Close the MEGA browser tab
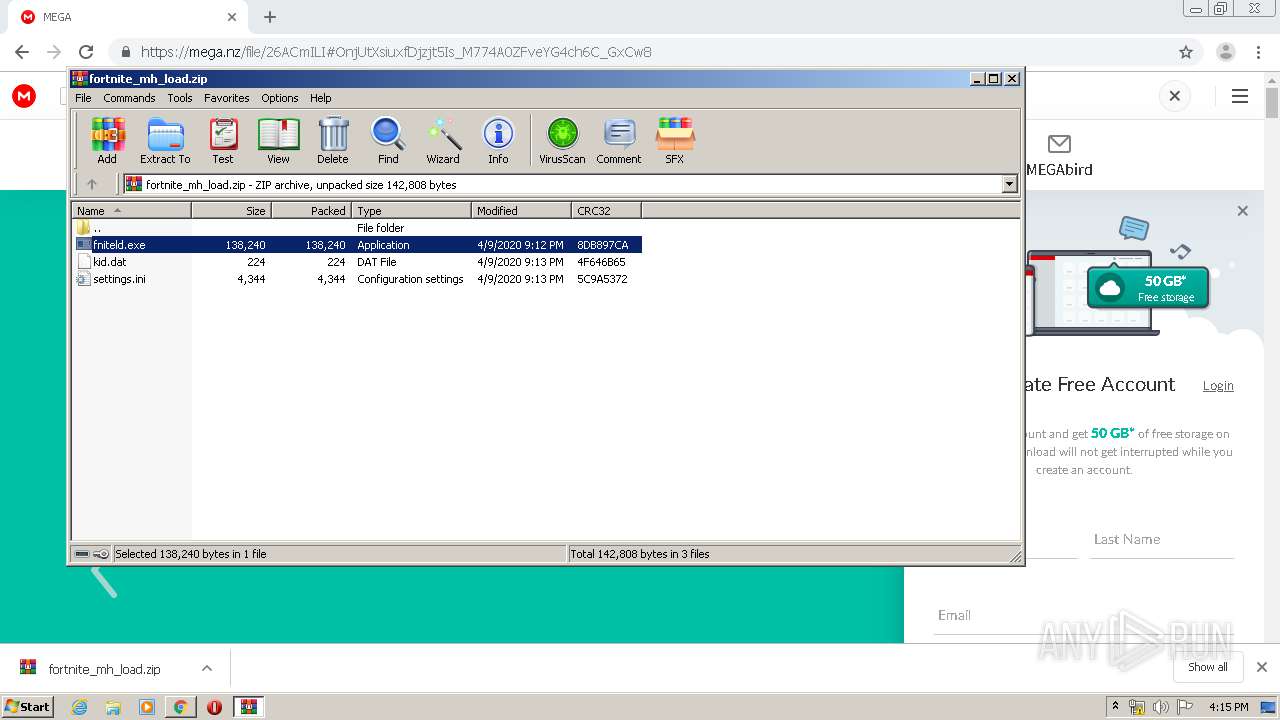The width and height of the screenshot is (1280, 720). pyautogui.click(x=232, y=17)
